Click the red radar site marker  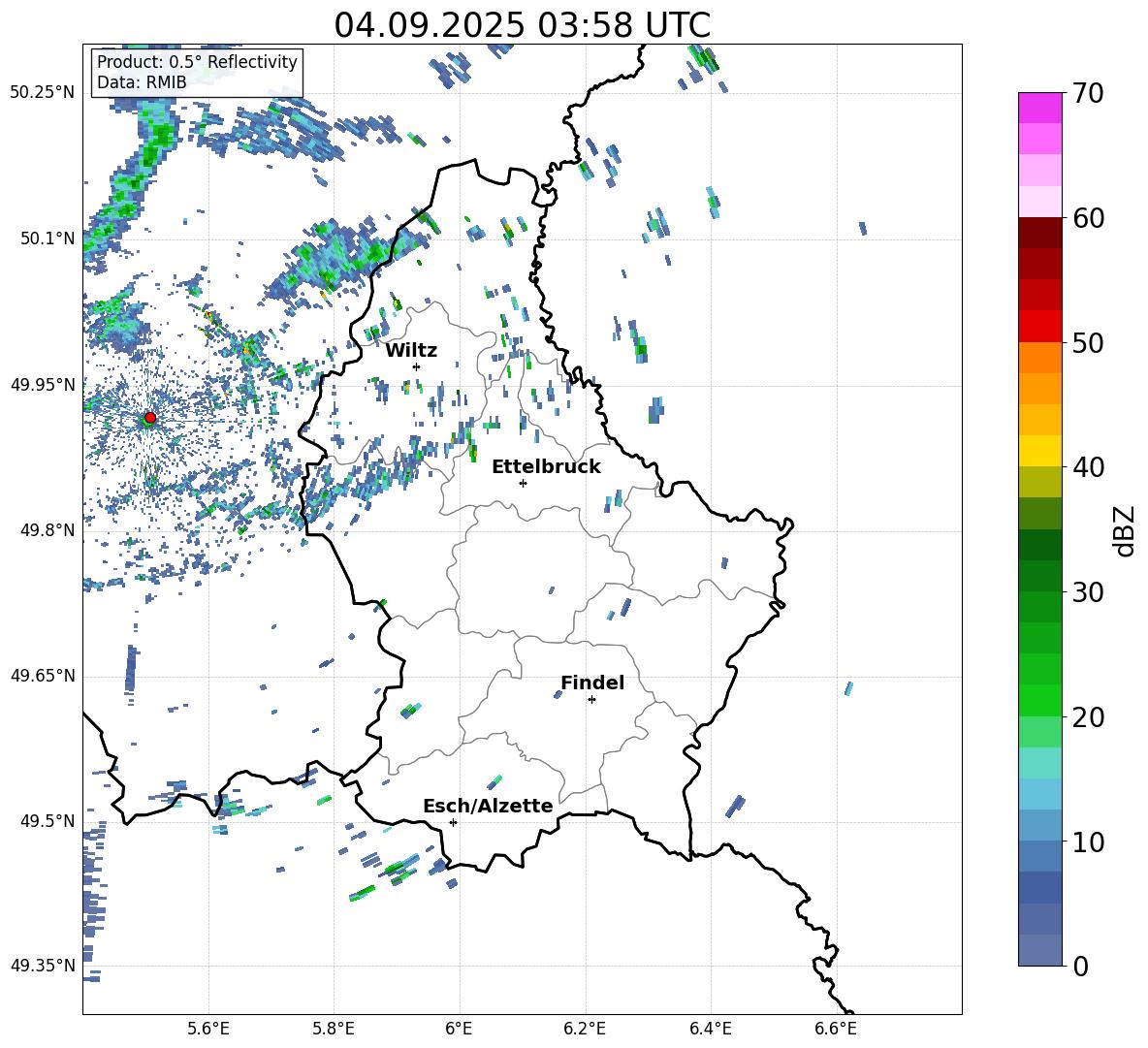(150, 418)
